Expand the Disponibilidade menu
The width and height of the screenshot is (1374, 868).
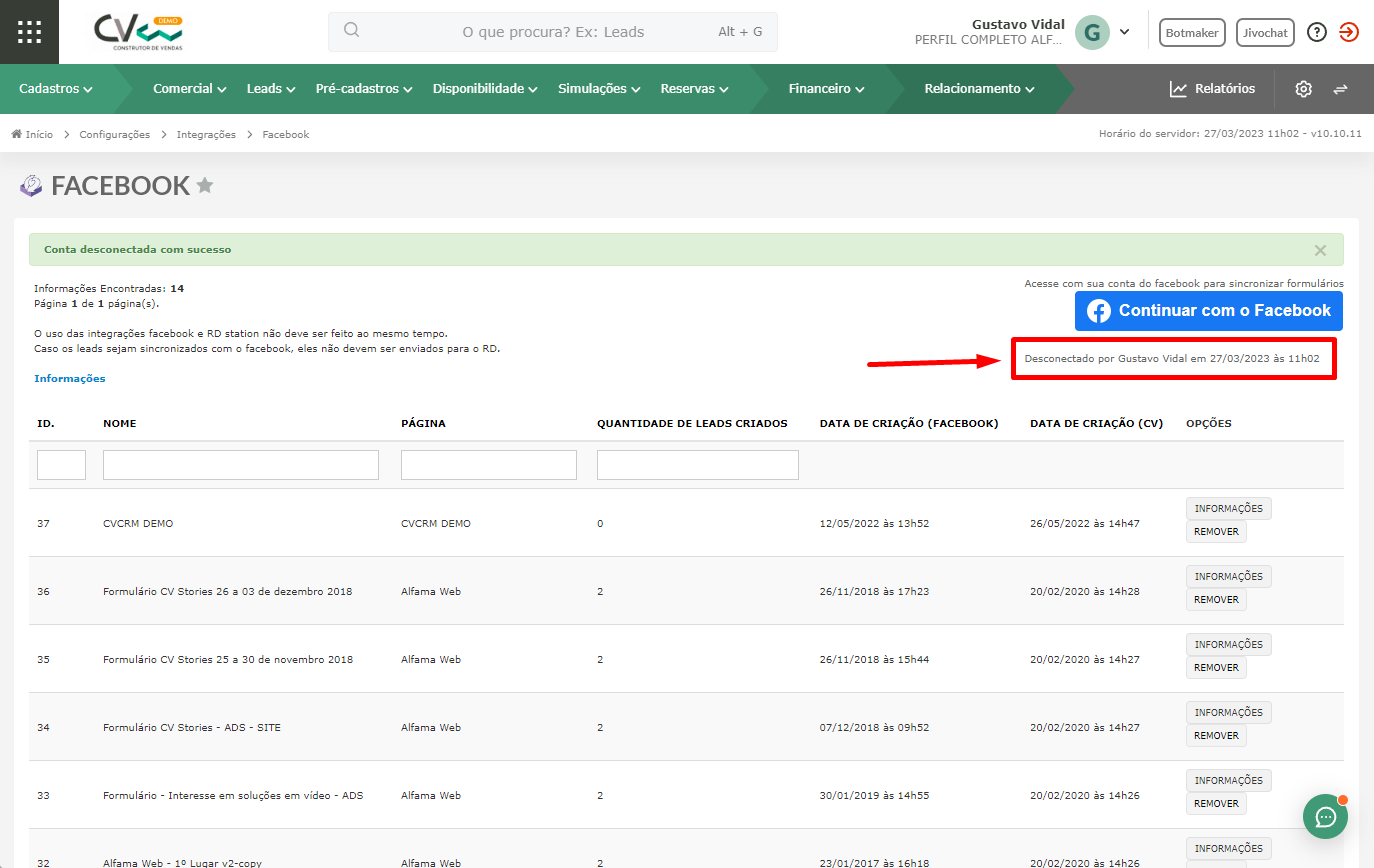(x=486, y=89)
